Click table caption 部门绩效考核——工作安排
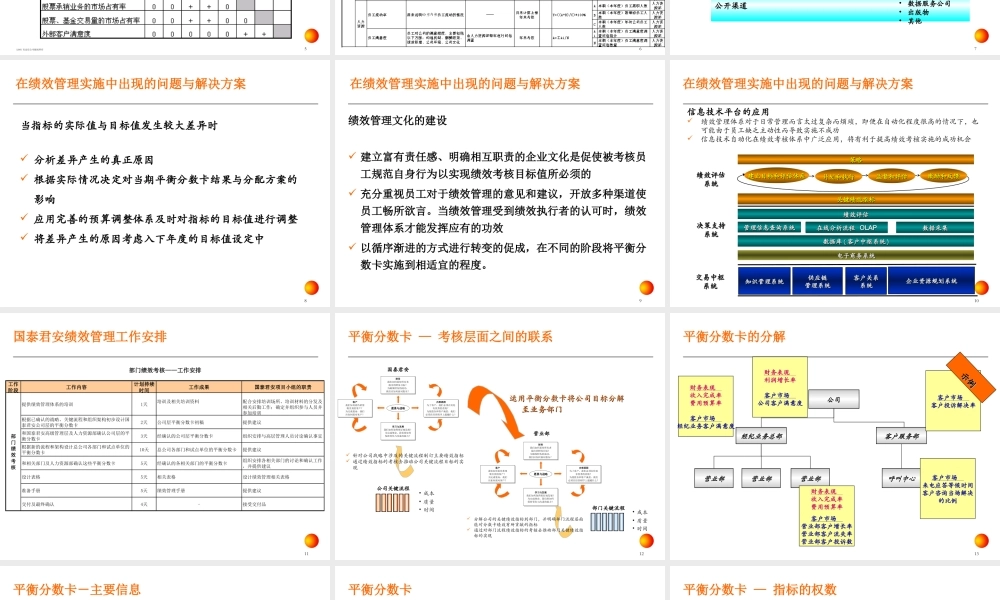Viewport: 1000px width, 600px height. [x=165, y=370]
